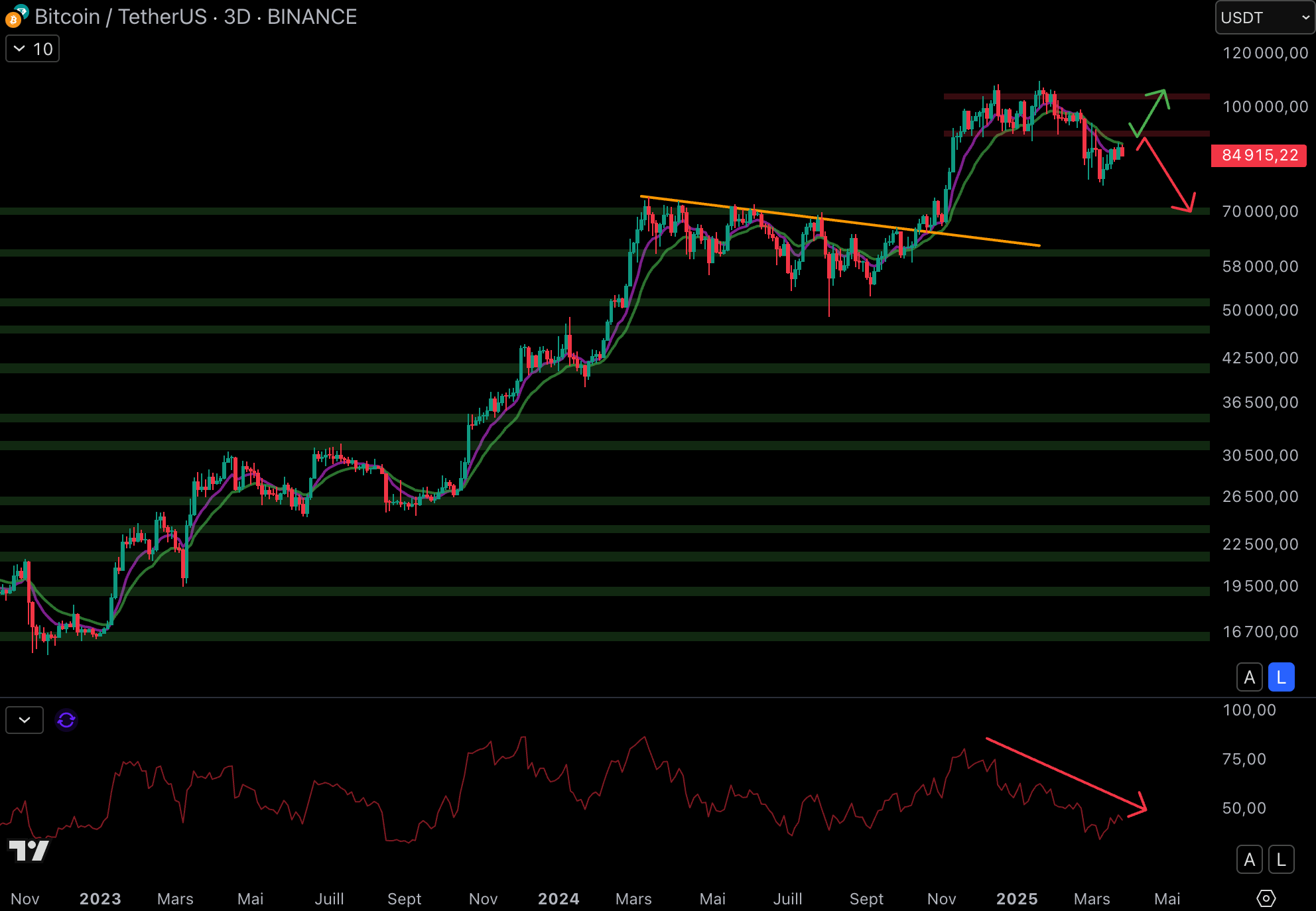Open the USDT currency dropdown
Screen dimensions: 1316x911
pyautogui.click(x=1264, y=18)
